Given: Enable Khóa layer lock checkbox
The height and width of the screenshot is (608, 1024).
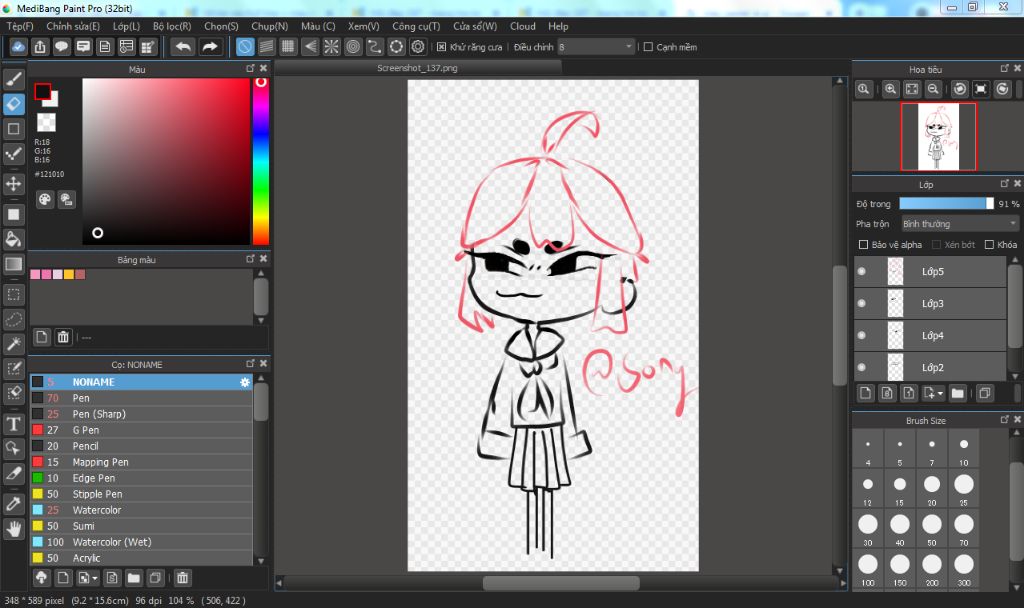Looking at the screenshot, I should [989, 245].
